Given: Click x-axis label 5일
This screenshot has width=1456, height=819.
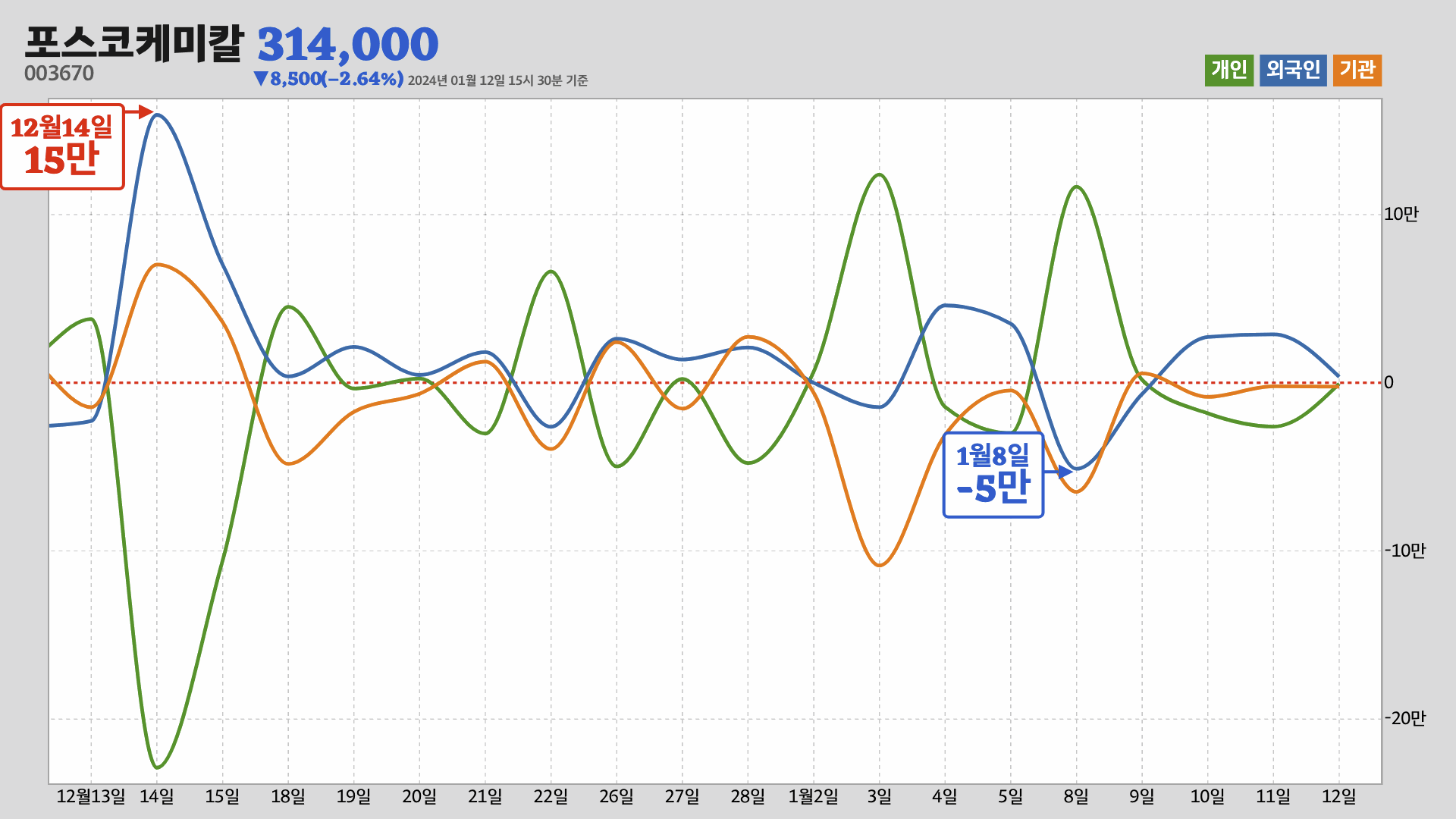Looking at the screenshot, I should pyautogui.click(x=1011, y=796).
